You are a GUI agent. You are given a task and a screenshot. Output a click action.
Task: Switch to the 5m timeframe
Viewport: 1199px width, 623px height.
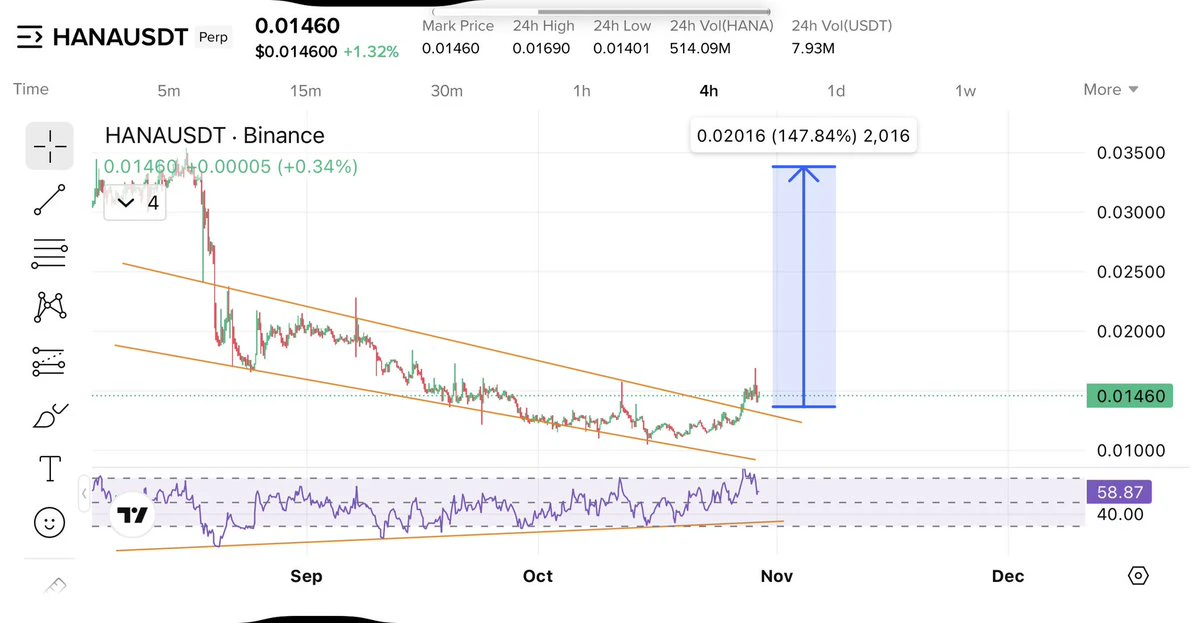pos(169,91)
